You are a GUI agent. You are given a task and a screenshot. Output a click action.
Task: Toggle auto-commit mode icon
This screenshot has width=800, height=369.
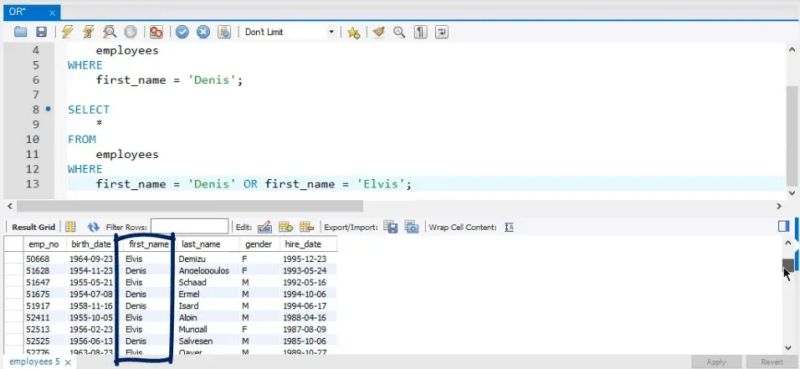224,32
